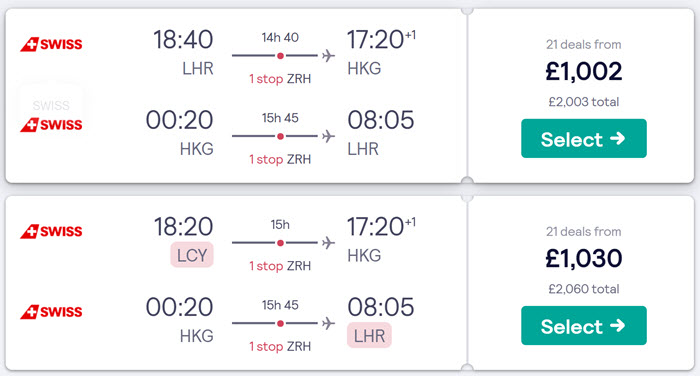Click the £1,030 price
Image resolution: width=700 pixels, height=376 pixels.
point(583,259)
